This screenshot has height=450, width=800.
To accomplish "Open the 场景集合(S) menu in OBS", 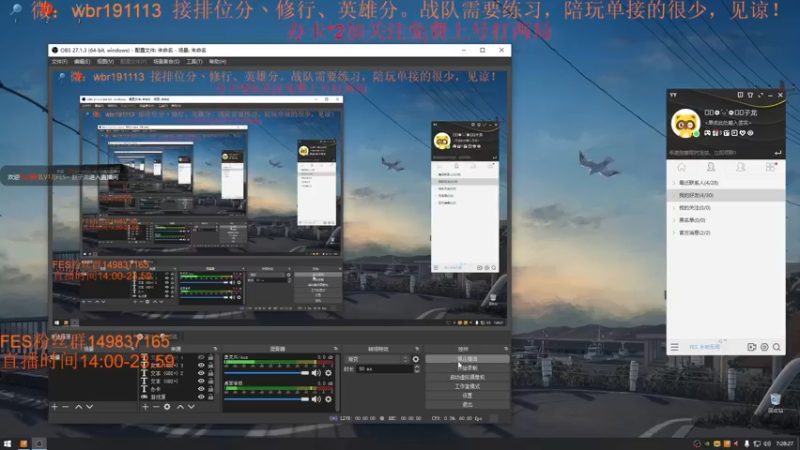I will (166, 62).
